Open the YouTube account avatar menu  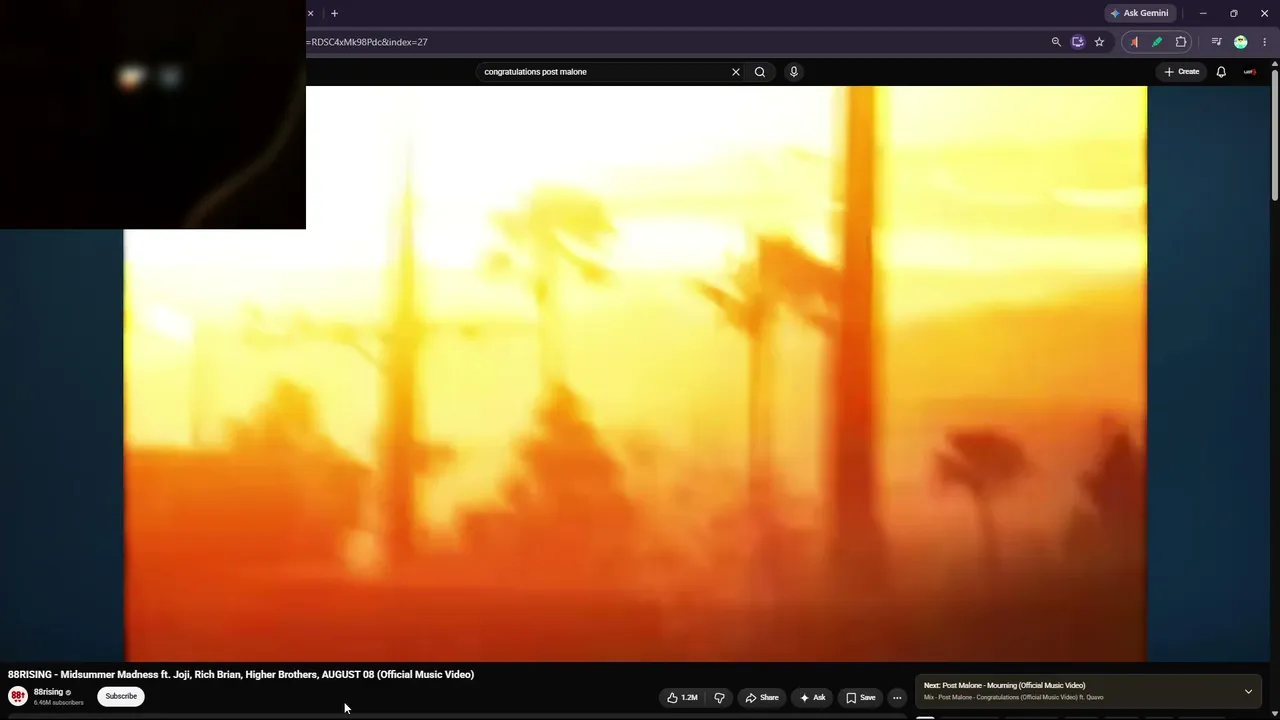click(1250, 72)
